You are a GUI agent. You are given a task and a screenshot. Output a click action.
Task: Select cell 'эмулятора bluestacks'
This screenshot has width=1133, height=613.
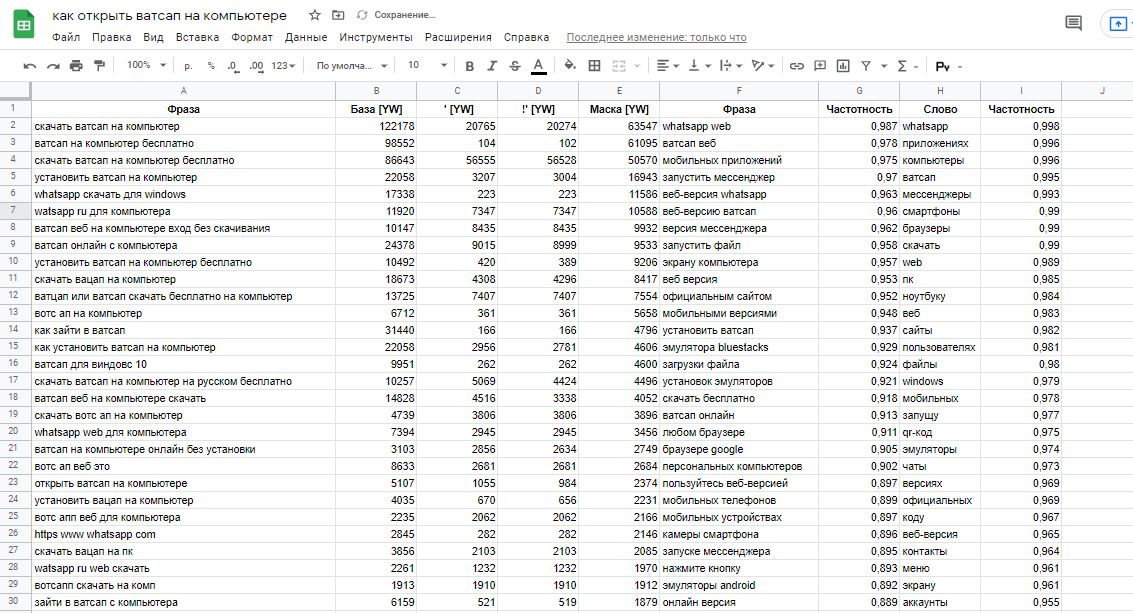[738, 347]
